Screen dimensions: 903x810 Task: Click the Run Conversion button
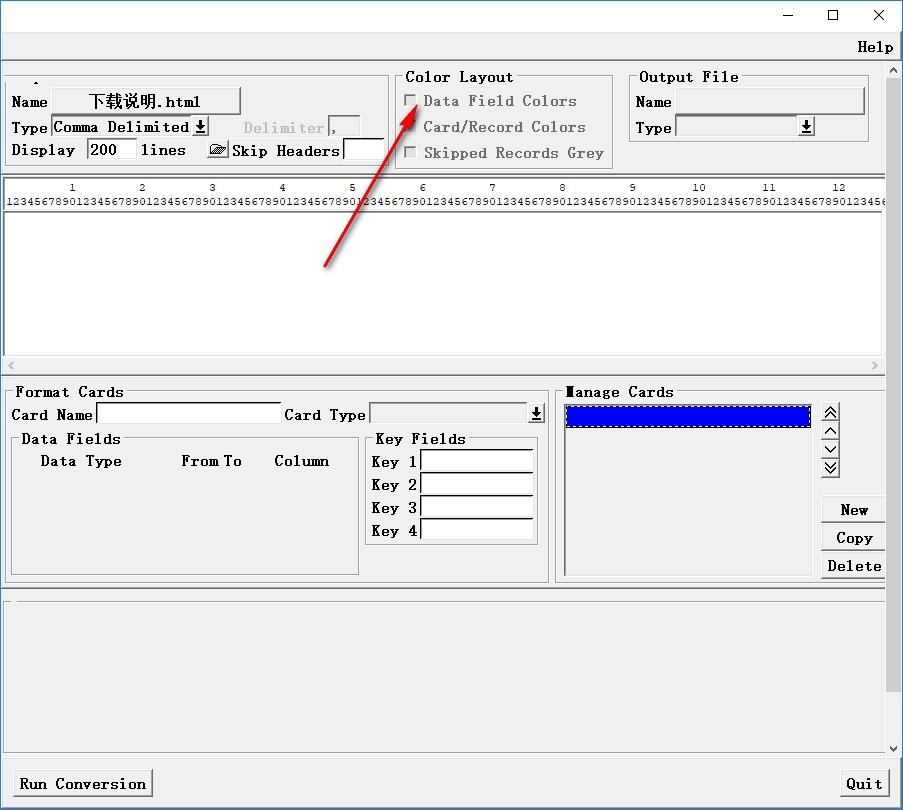pos(83,783)
